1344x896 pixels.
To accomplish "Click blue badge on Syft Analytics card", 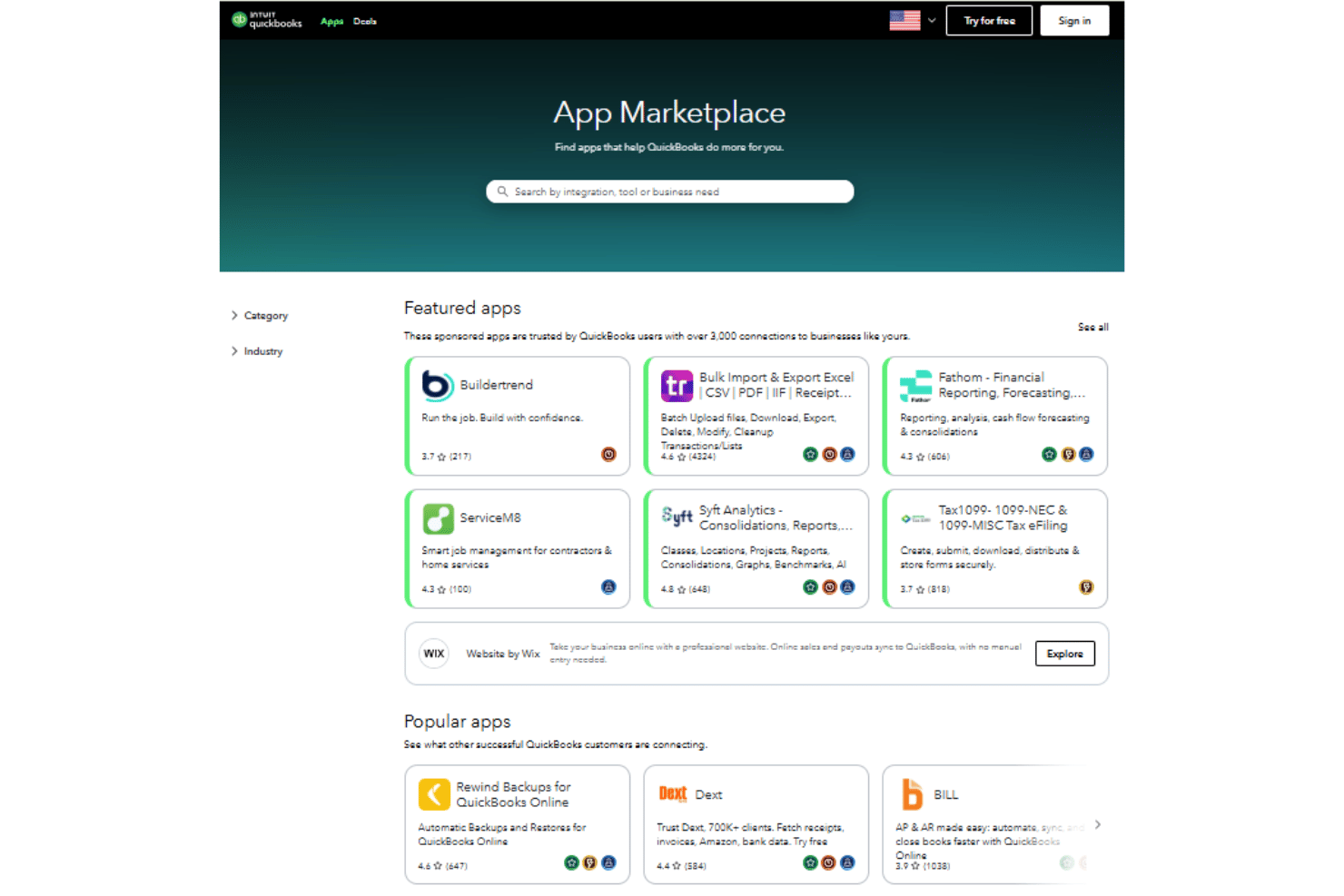I will point(847,587).
